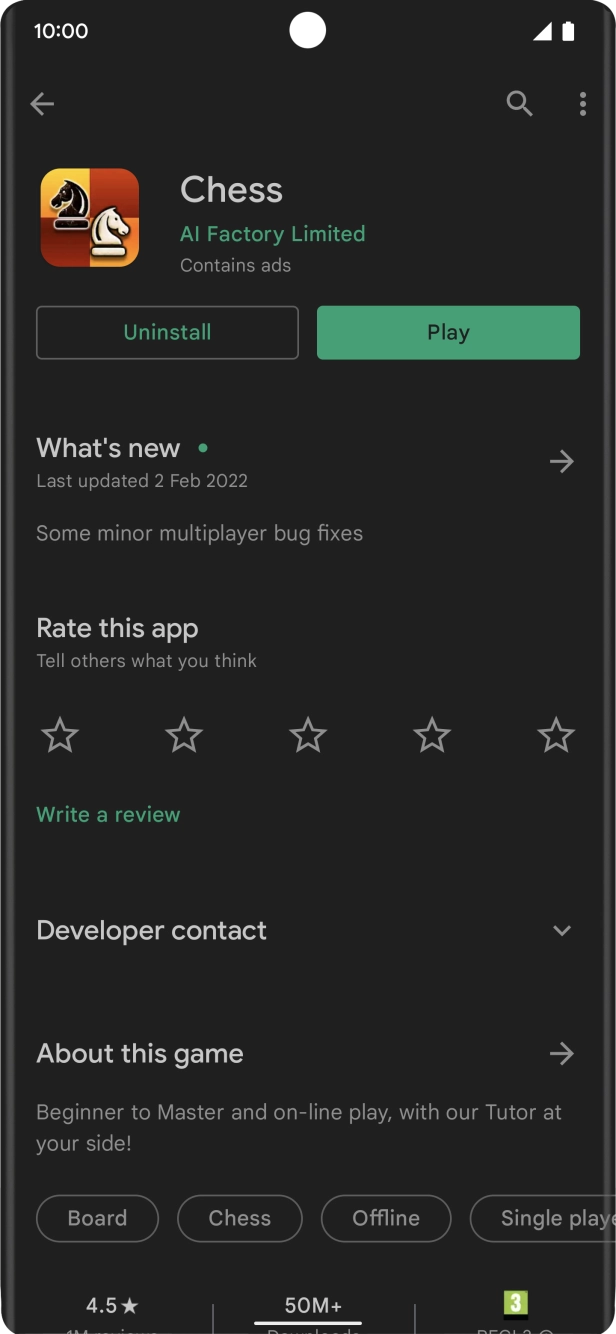Open About this game arrow

pos(561,1054)
